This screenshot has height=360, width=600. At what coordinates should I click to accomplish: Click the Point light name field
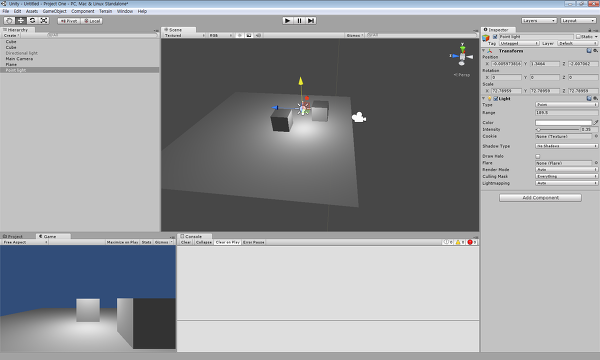coord(536,37)
